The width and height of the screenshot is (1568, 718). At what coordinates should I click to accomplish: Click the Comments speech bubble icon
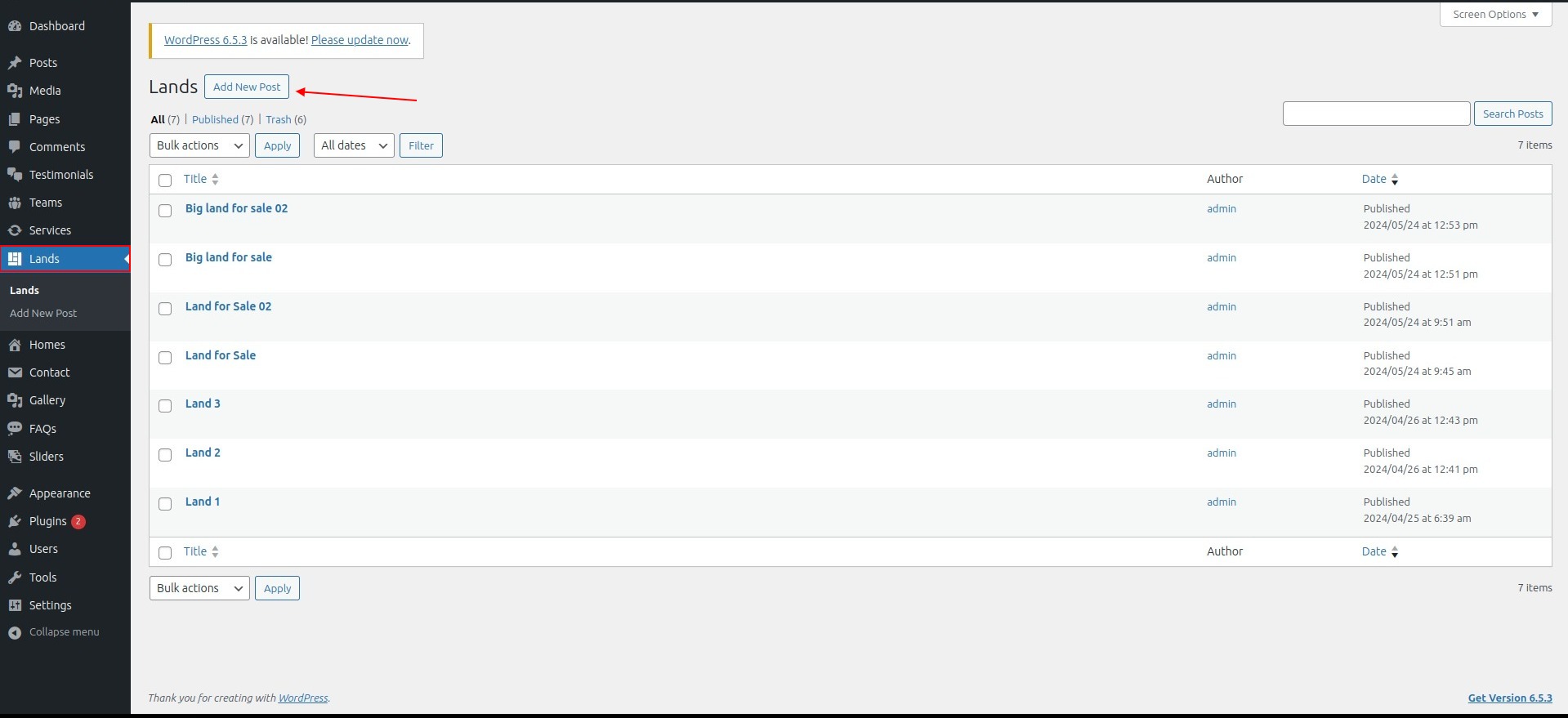tap(15, 147)
